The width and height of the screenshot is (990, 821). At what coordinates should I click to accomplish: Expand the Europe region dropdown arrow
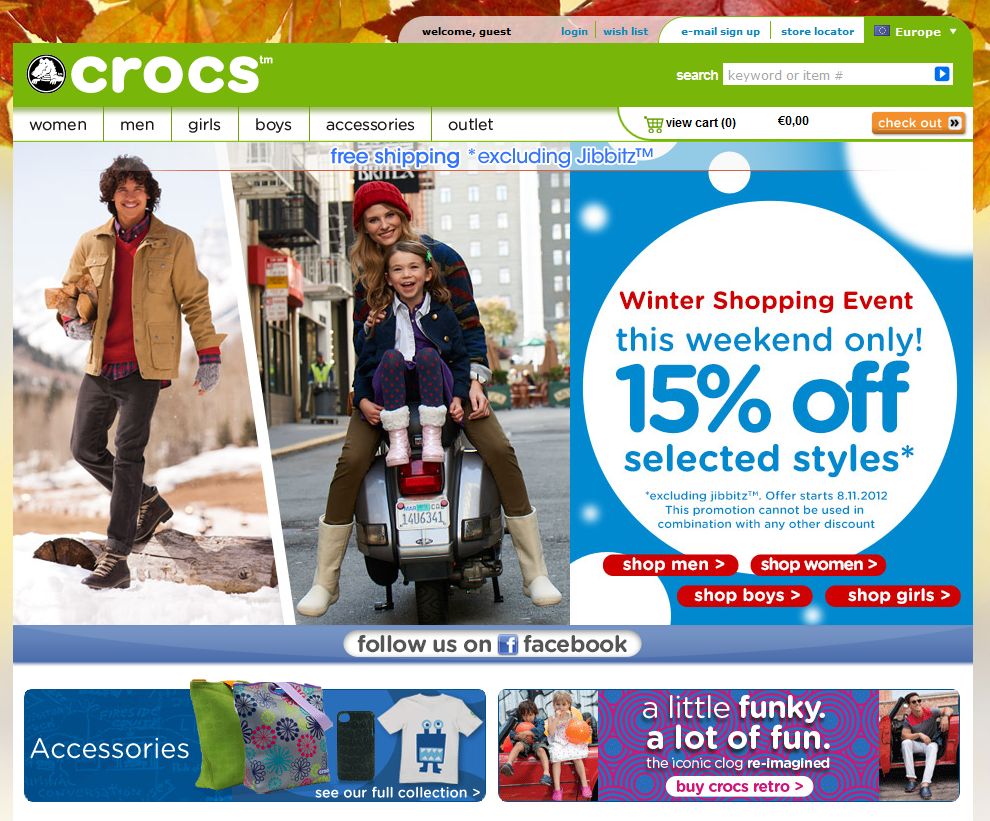pos(953,31)
